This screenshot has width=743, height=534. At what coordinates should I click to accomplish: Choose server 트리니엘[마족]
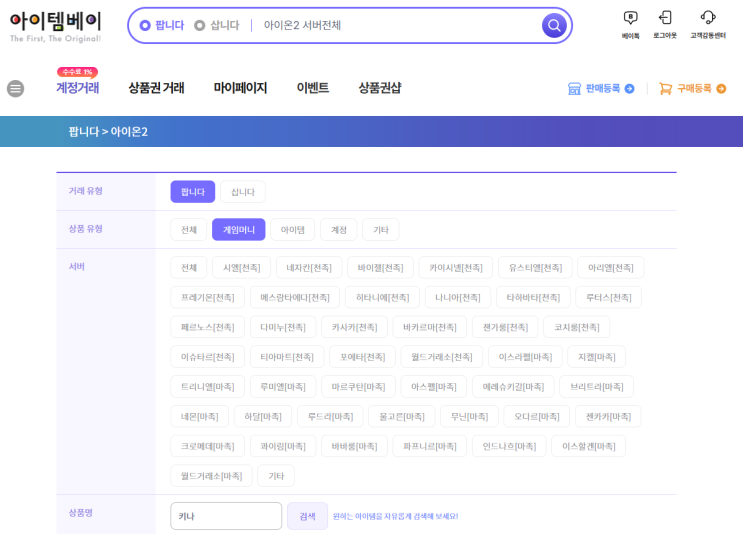pyautogui.click(x=208, y=387)
